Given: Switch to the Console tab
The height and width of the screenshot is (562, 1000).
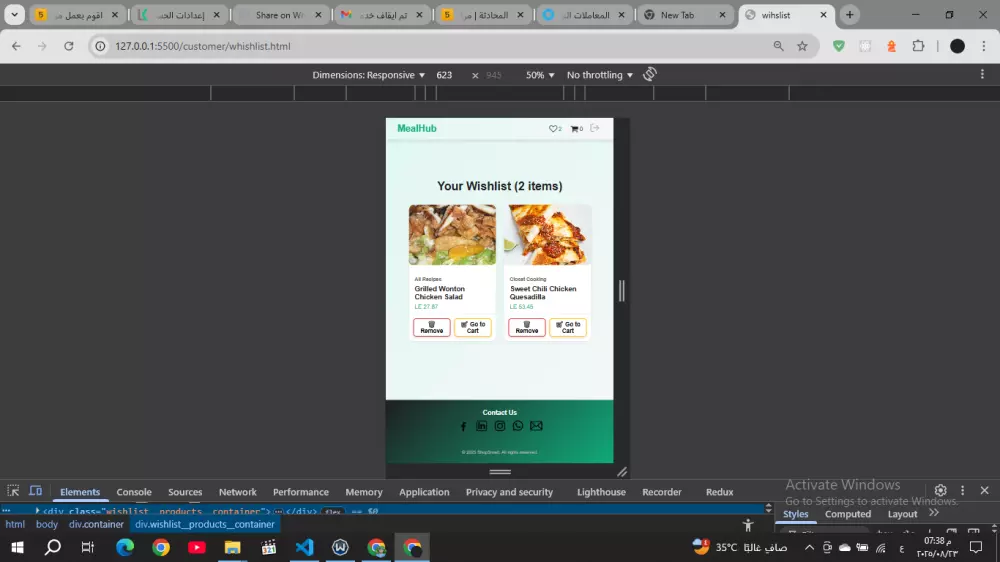Looking at the screenshot, I should (x=134, y=492).
